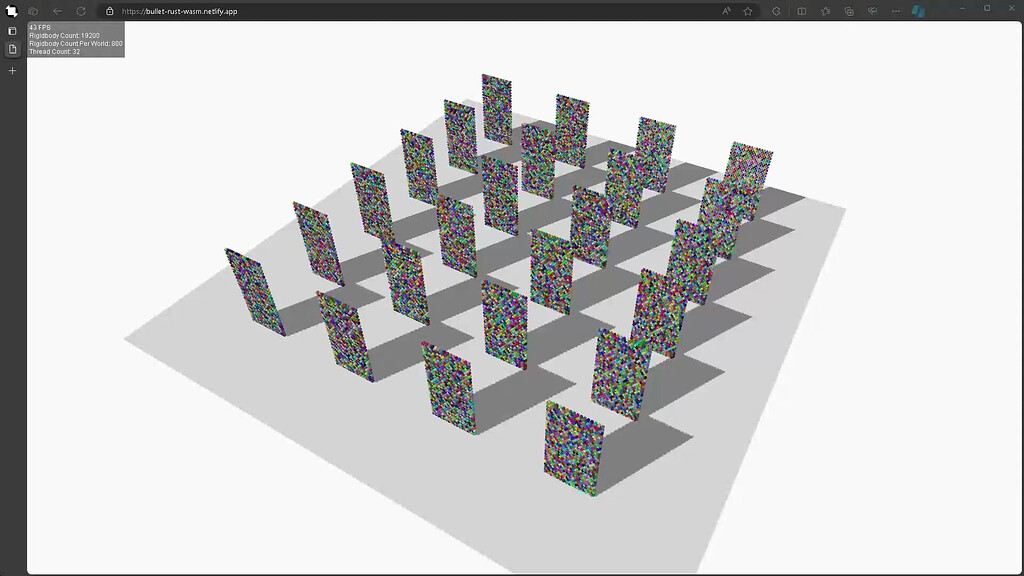Click the site security padlock icon

110,11
